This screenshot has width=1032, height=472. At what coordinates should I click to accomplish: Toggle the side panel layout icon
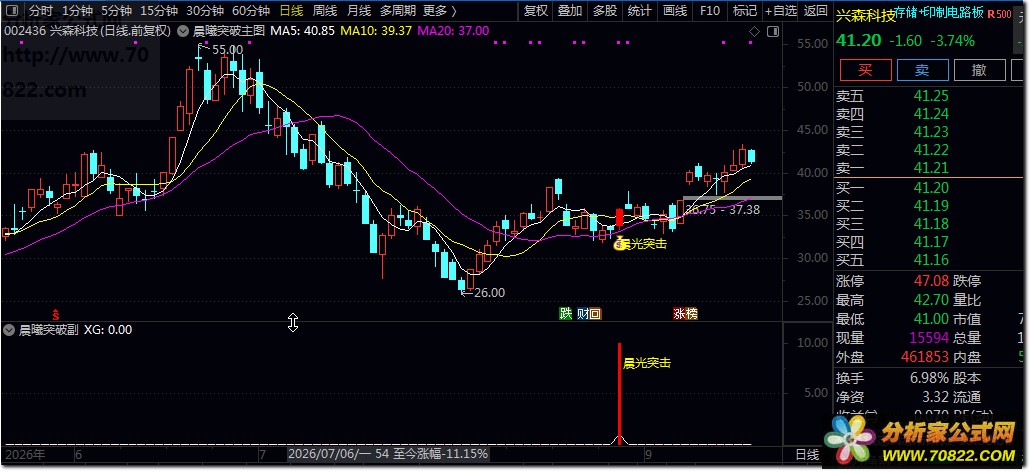773,31
